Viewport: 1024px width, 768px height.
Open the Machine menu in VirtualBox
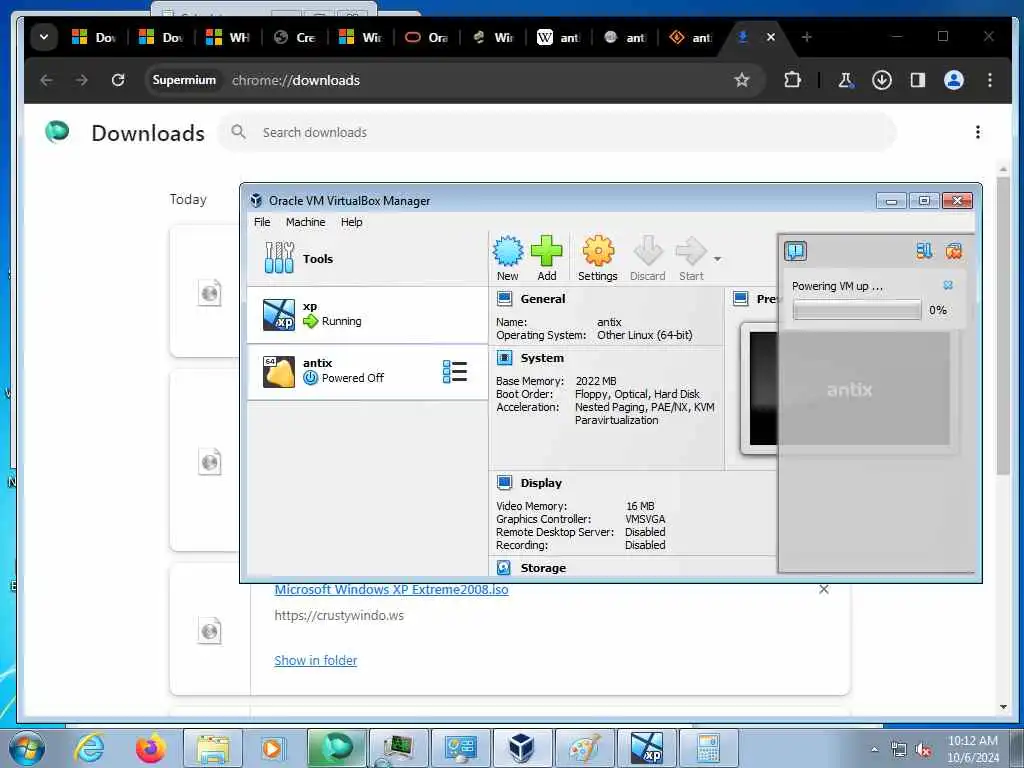(x=305, y=222)
